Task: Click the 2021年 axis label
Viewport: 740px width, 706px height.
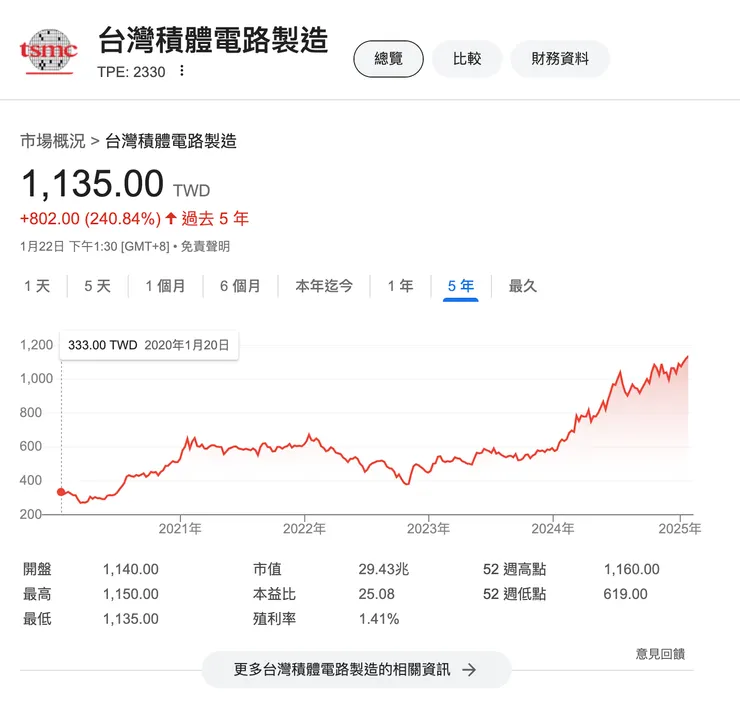Action: (x=180, y=529)
